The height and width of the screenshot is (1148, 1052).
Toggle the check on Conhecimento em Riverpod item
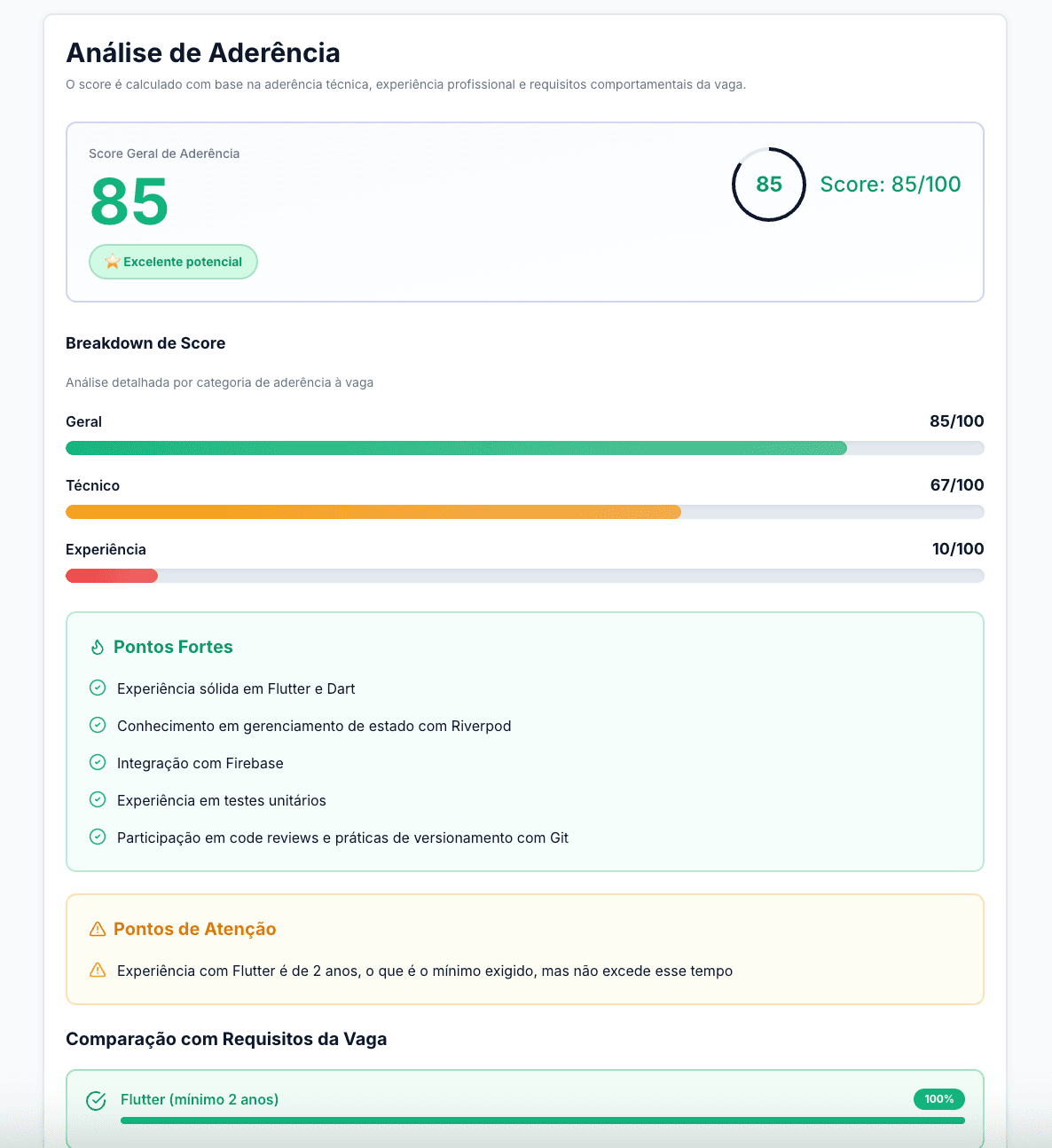click(x=98, y=725)
